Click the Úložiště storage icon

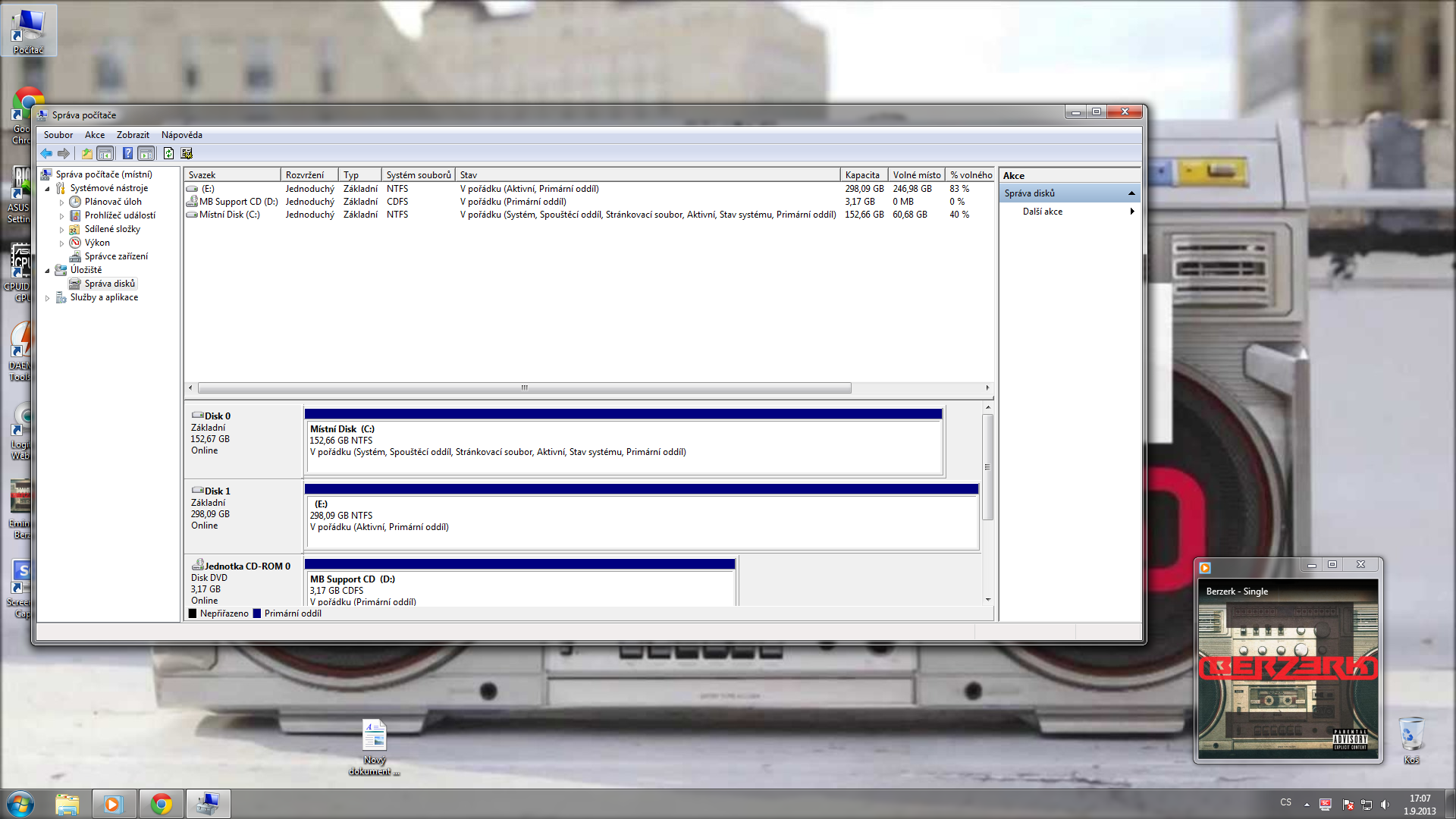(x=61, y=270)
